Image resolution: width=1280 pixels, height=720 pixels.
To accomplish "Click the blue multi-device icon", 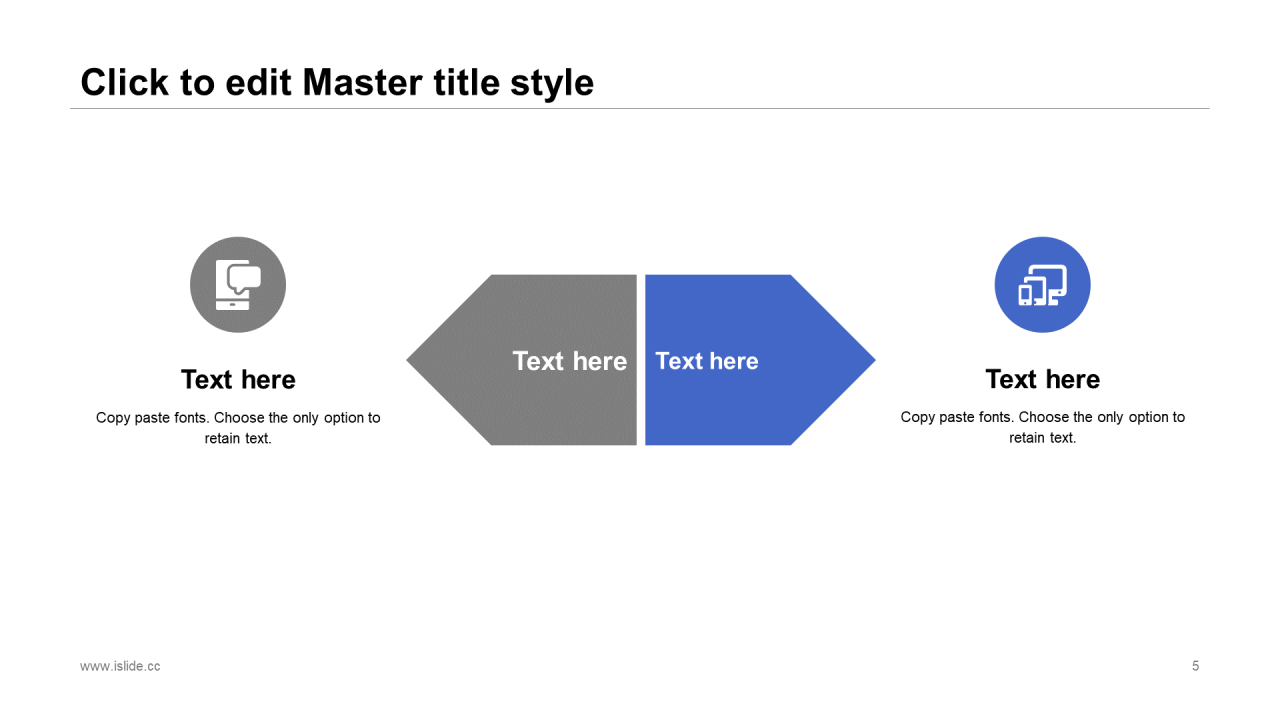I will click(x=1042, y=285).
